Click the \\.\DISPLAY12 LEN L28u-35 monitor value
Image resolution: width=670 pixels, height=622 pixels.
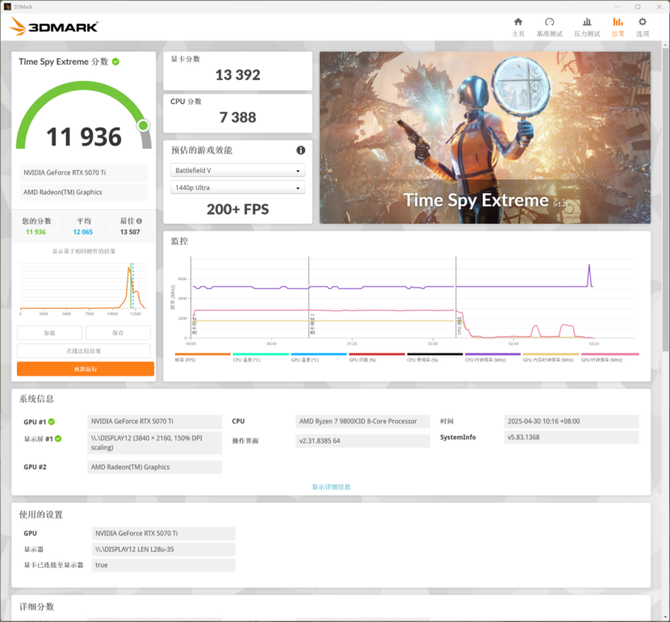[x=163, y=549]
